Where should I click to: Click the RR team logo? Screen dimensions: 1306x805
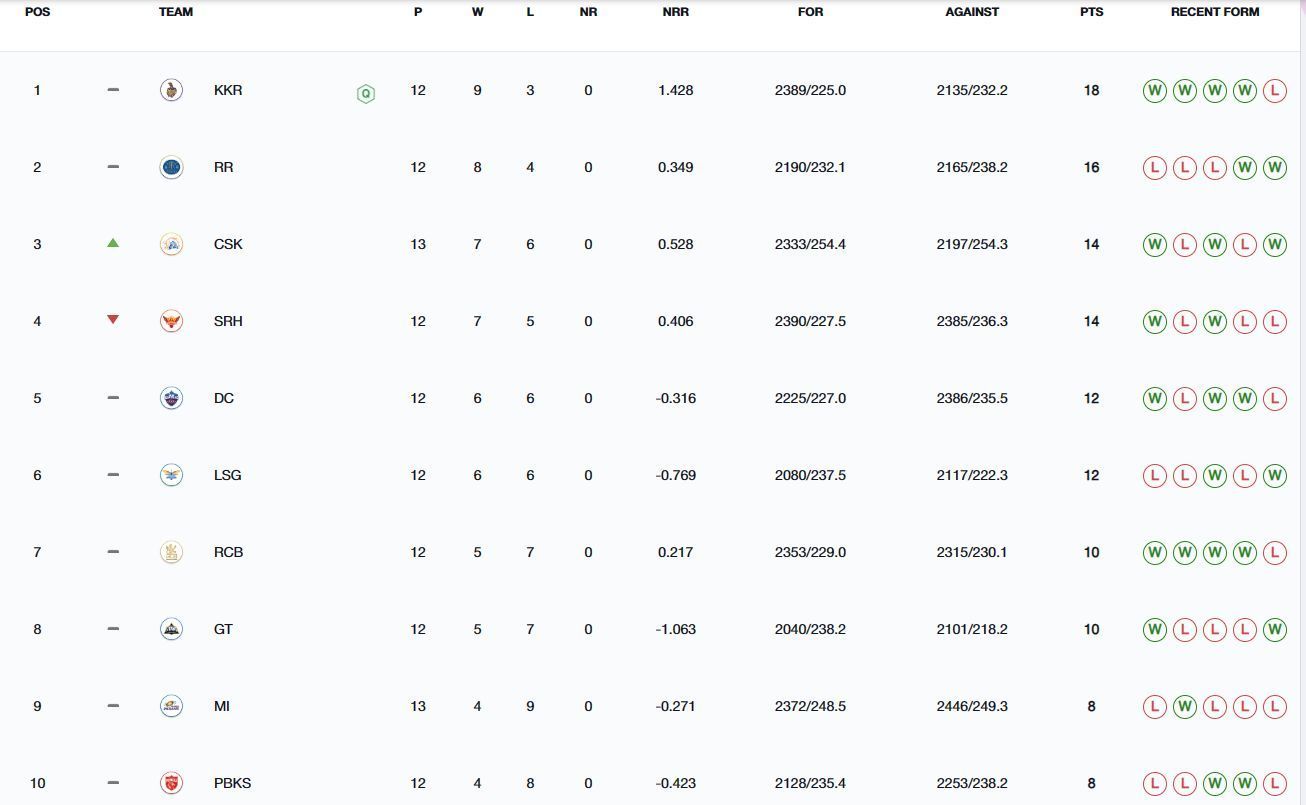(x=171, y=167)
